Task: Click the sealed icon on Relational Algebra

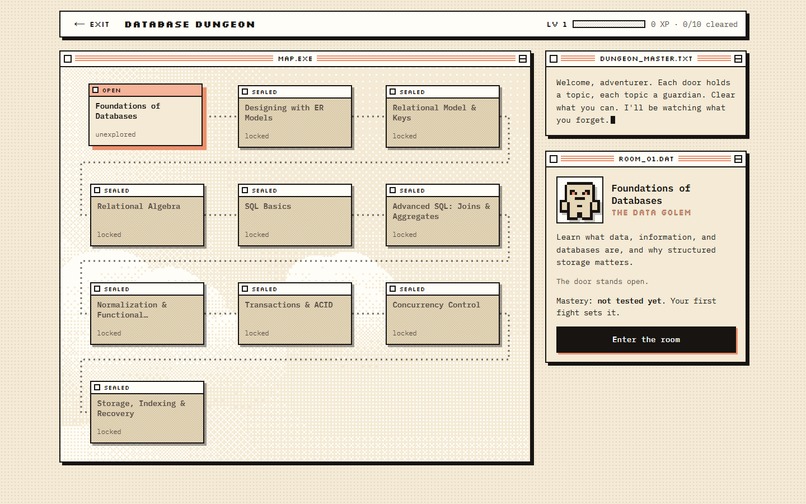Action: tap(97, 190)
